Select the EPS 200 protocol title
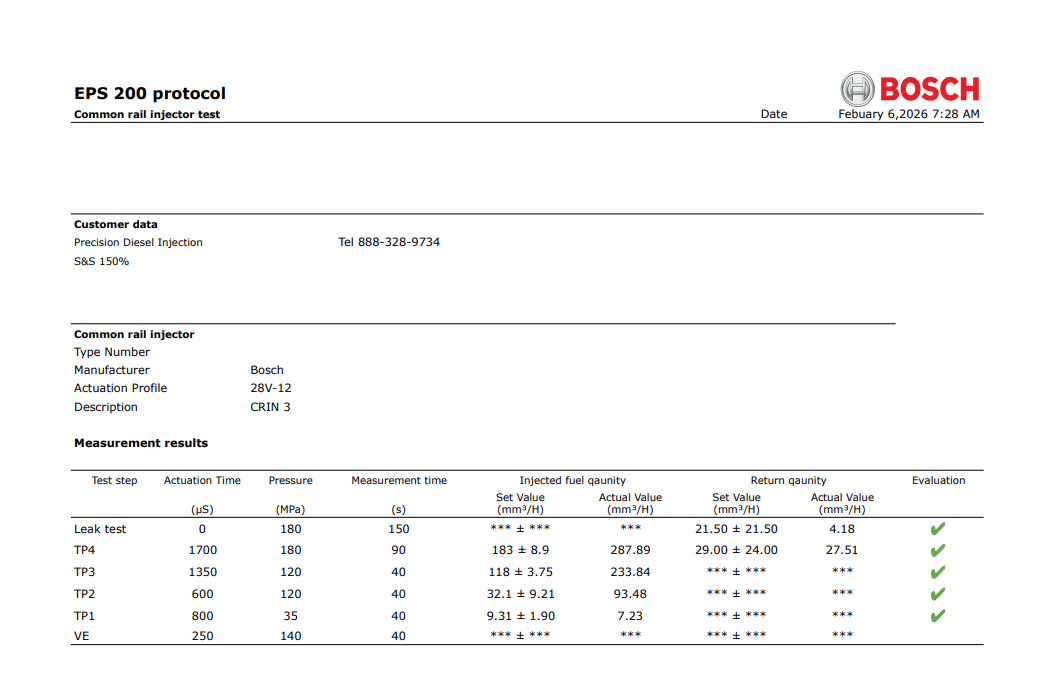The height and width of the screenshot is (679, 1038). point(150,93)
